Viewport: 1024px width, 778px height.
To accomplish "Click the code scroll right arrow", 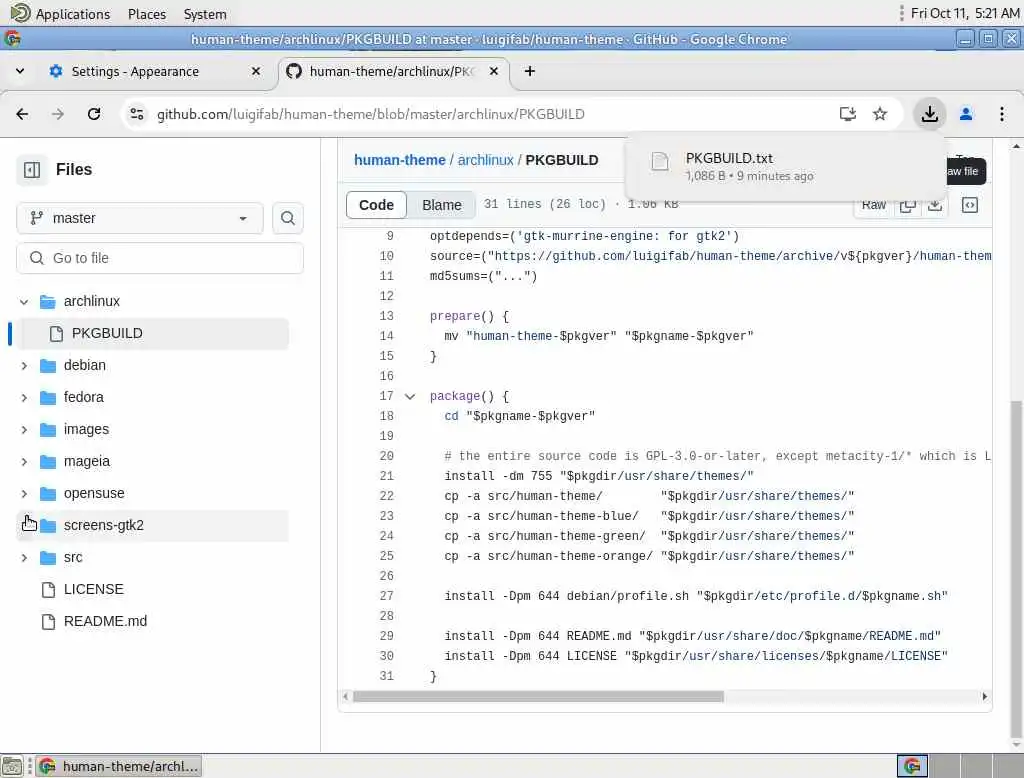I will coord(985,697).
